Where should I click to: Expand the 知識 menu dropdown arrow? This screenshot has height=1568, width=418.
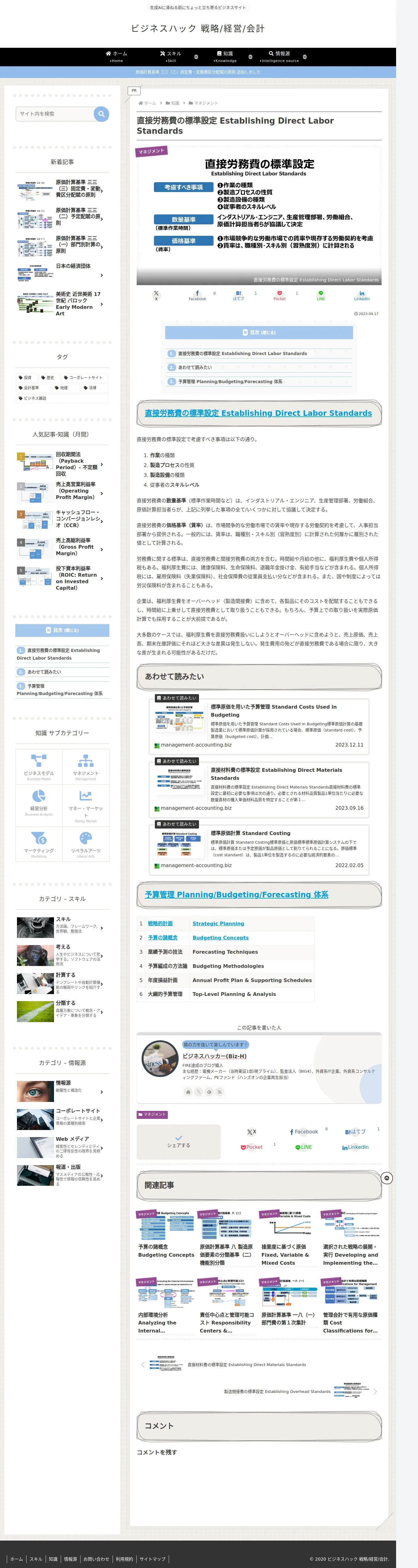(250, 57)
